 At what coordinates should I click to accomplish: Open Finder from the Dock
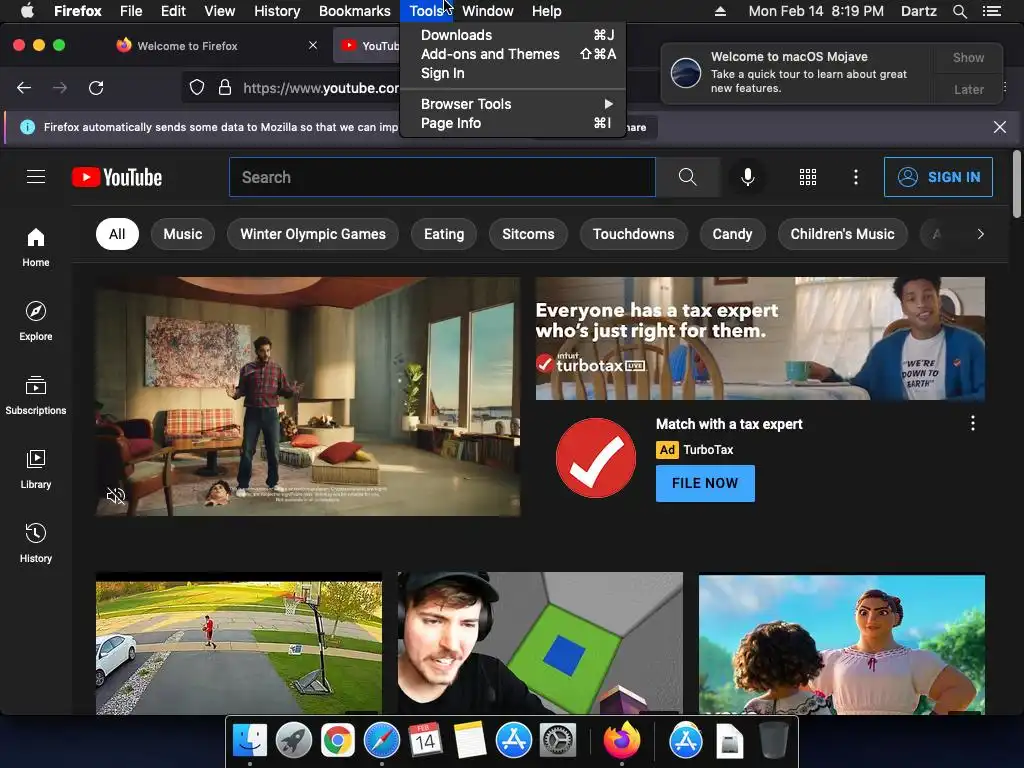click(250, 740)
